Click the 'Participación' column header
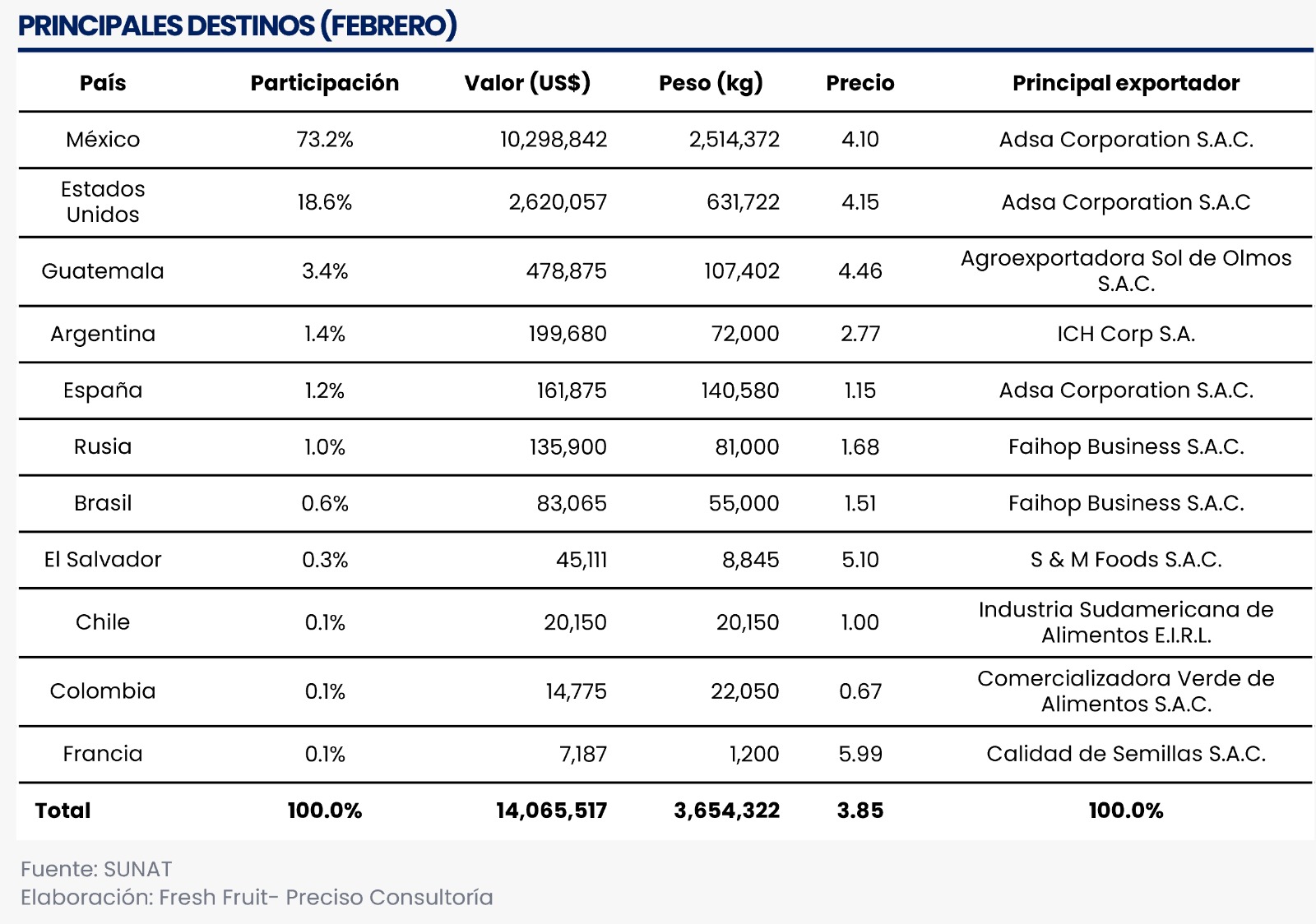 coord(324,83)
